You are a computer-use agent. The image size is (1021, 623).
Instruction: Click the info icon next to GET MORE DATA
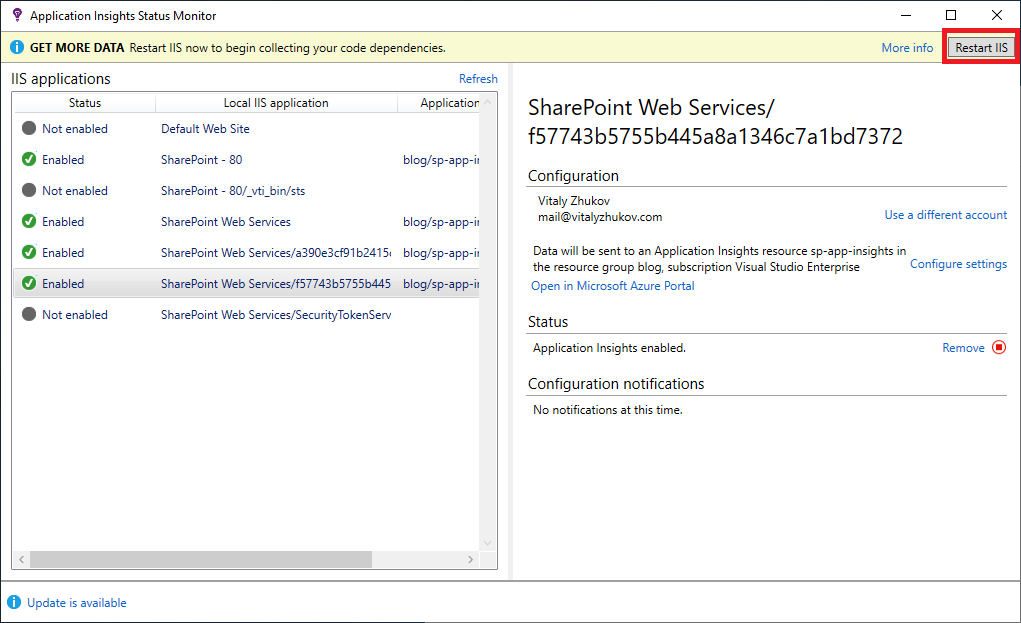coord(17,48)
